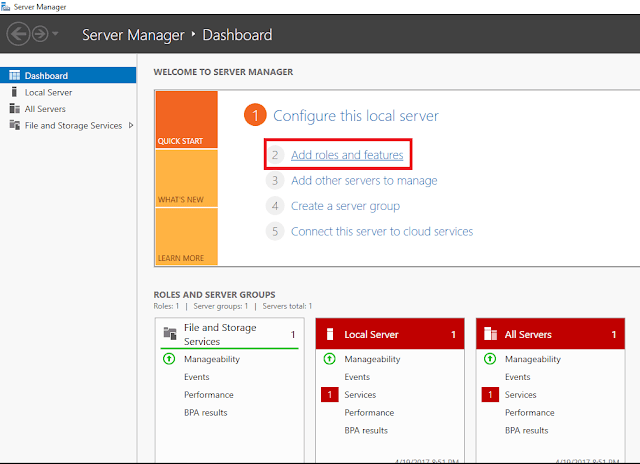The height and width of the screenshot is (464, 640).
Task: Click Events in All Servers tile
Action: pos(517,377)
